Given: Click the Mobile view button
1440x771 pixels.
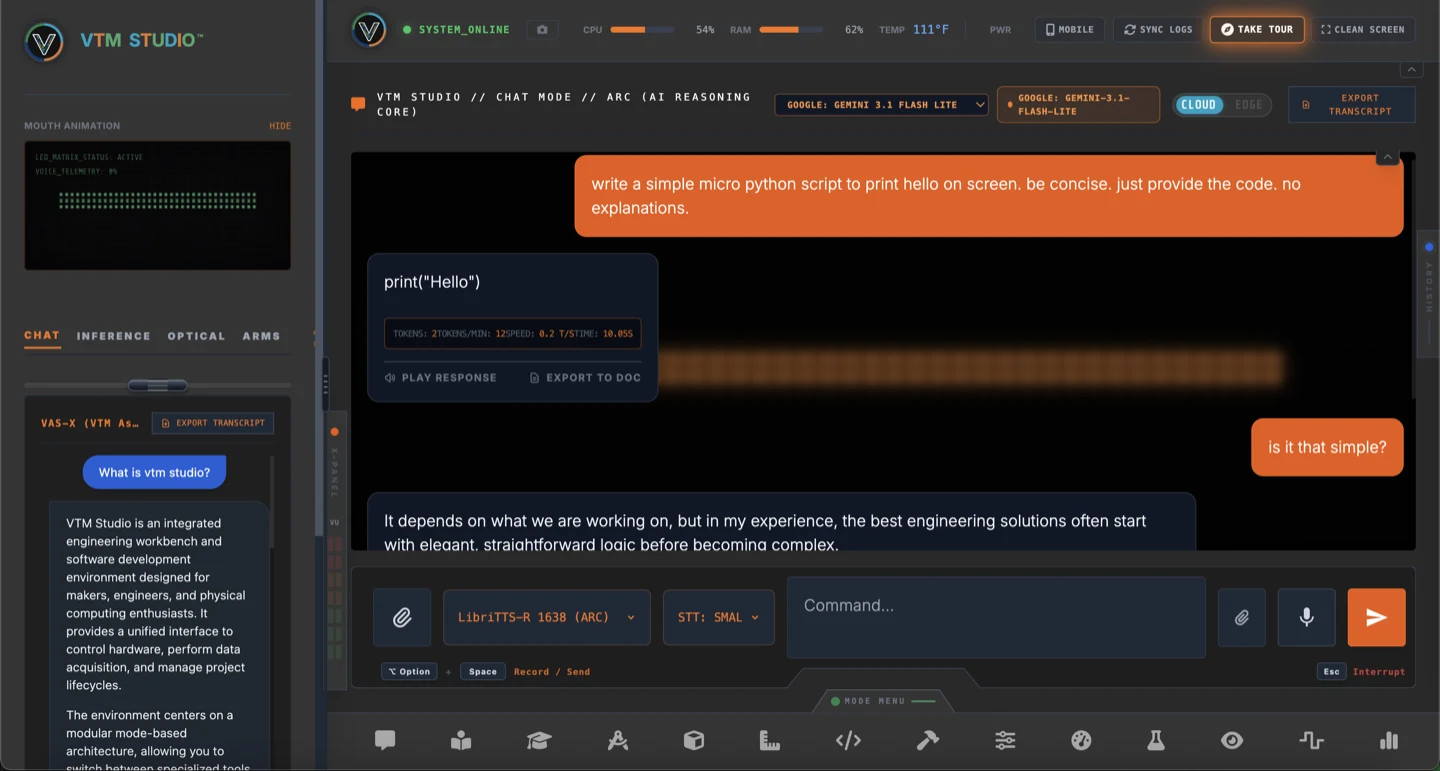Looking at the screenshot, I should [1070, 30].
